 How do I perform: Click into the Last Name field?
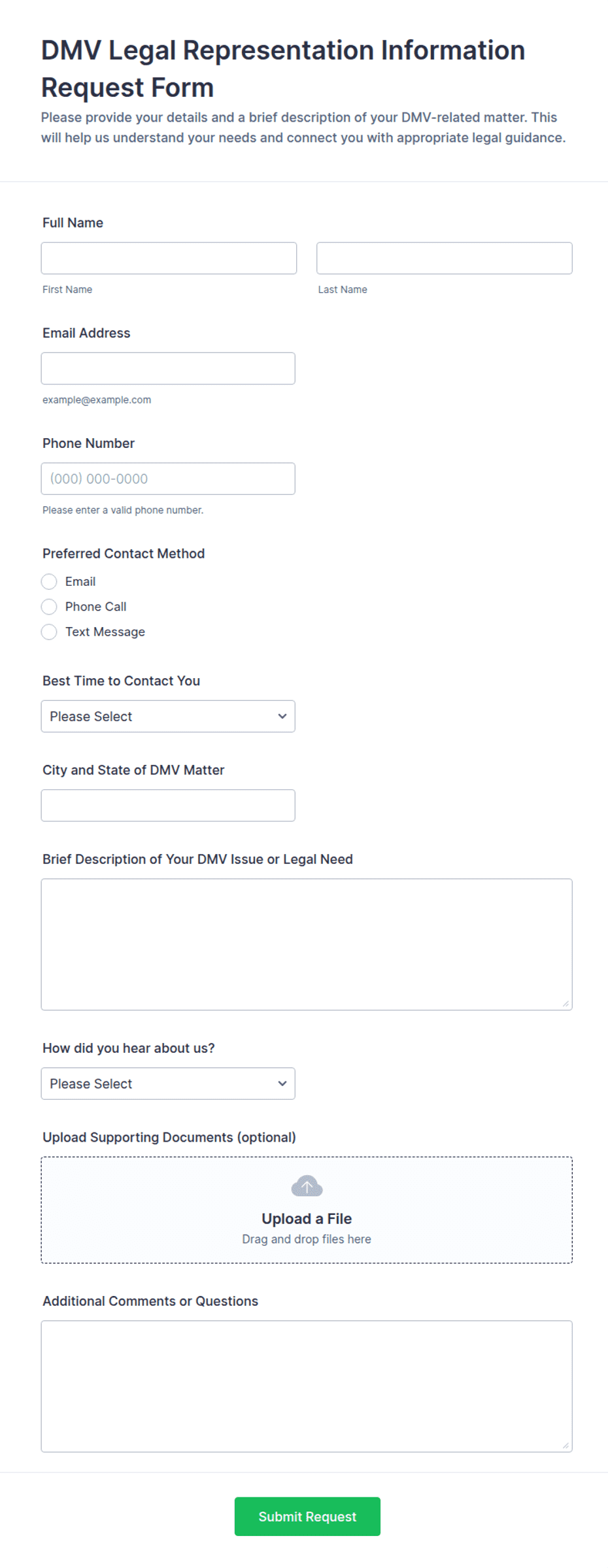coord(445,258)
